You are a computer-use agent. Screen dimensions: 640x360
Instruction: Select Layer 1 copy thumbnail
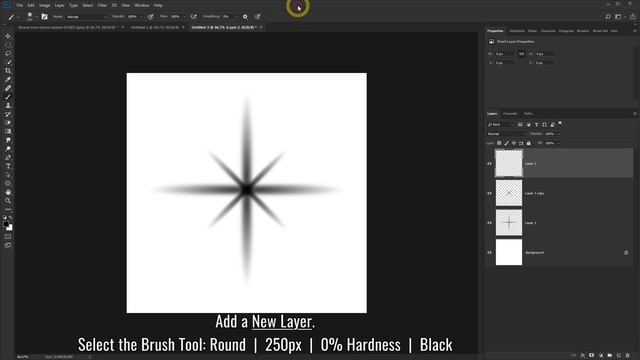coord(509,193)
